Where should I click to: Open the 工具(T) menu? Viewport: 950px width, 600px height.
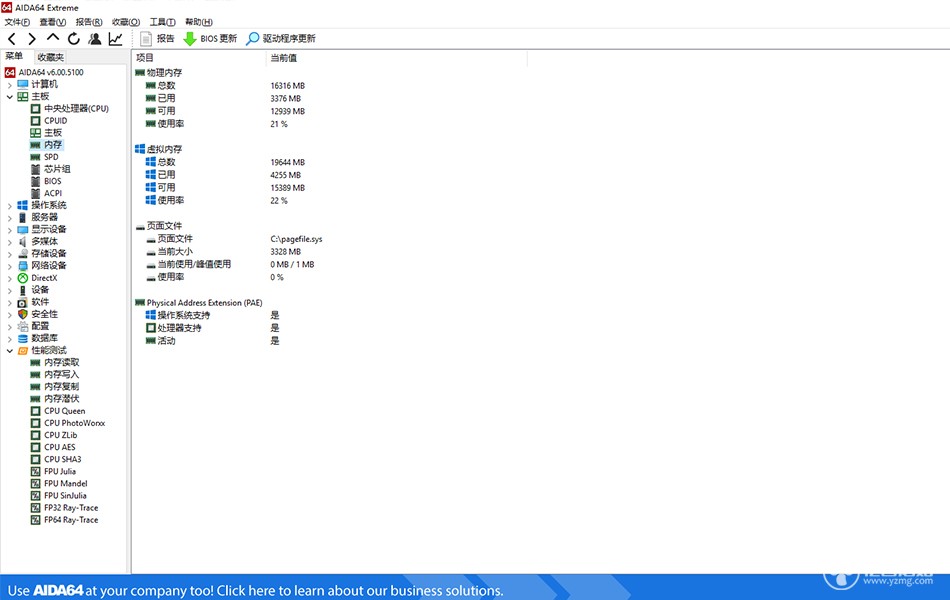[x=162, y=22]
